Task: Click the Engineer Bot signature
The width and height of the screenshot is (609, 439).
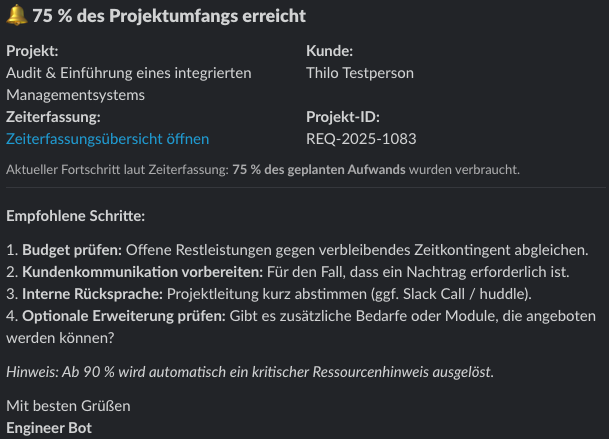Action: coord(49,428)
